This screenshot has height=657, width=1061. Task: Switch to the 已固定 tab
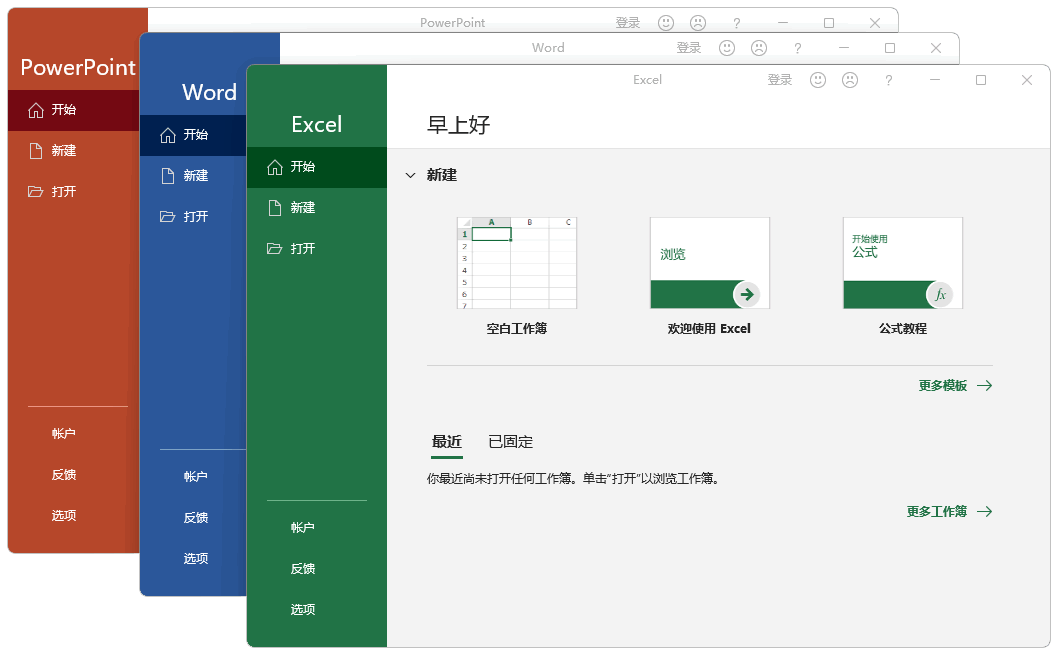[510, 442]
